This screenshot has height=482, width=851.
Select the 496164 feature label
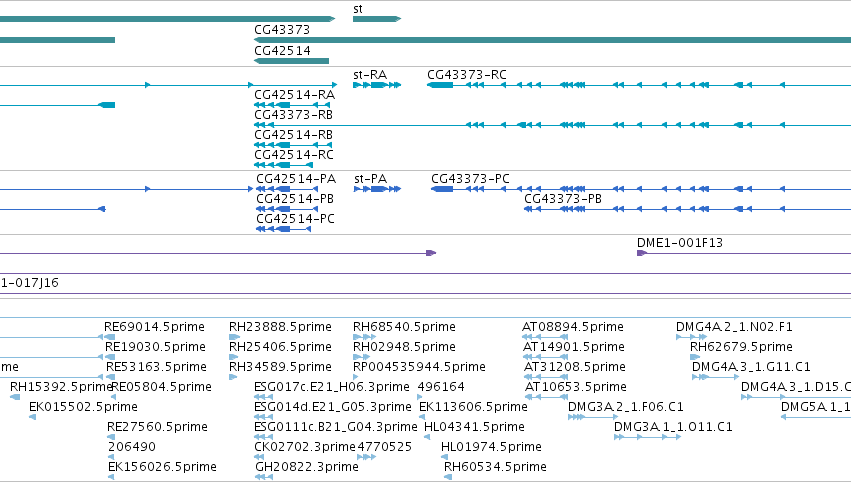click(441, 388)
